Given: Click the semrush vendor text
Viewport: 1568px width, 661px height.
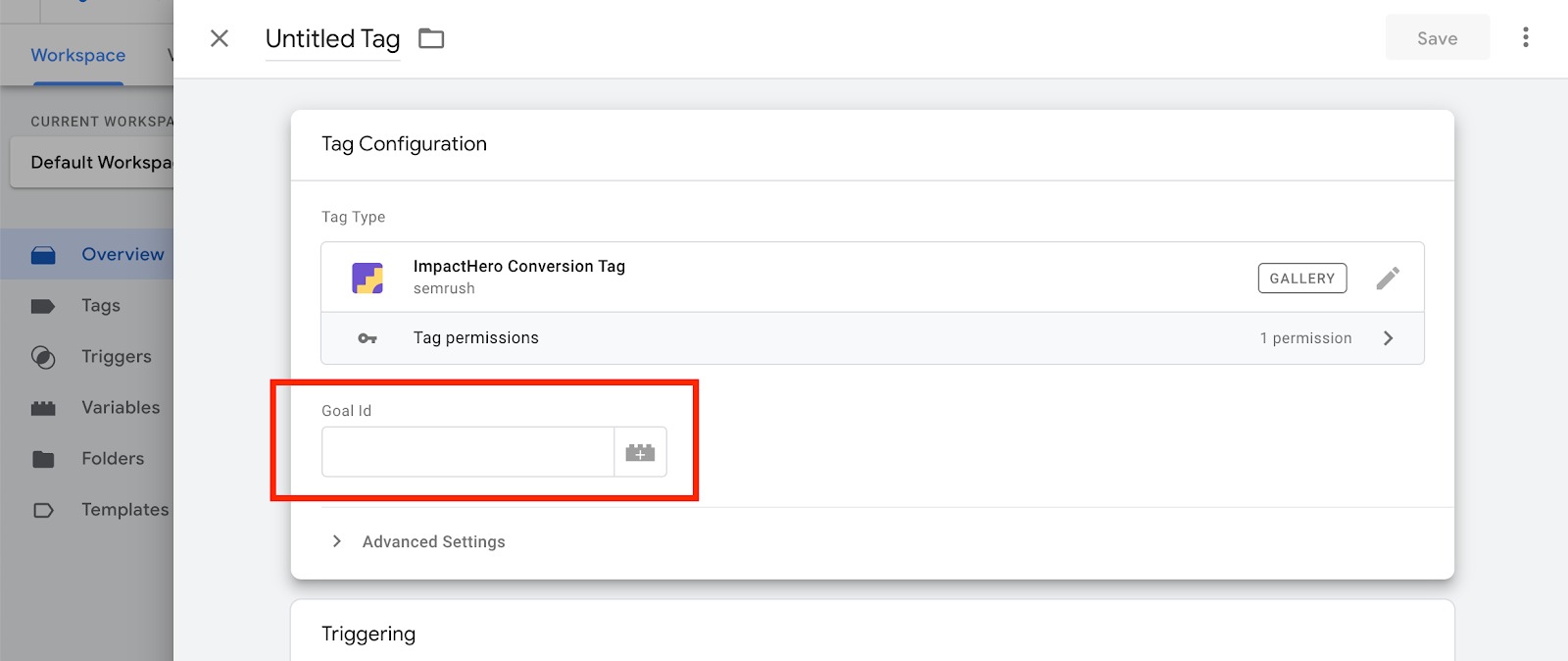Looking at the screenshot, I should 444,288.
